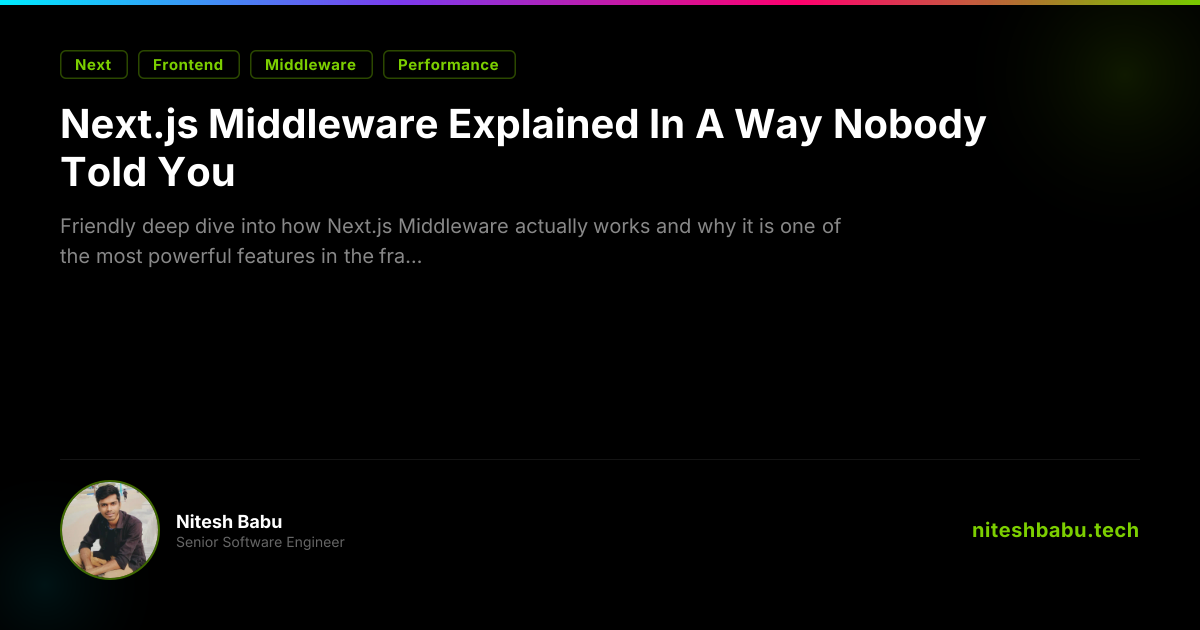
Task: Click the word Nobody in the title
Action: click(x=910, y=125)
